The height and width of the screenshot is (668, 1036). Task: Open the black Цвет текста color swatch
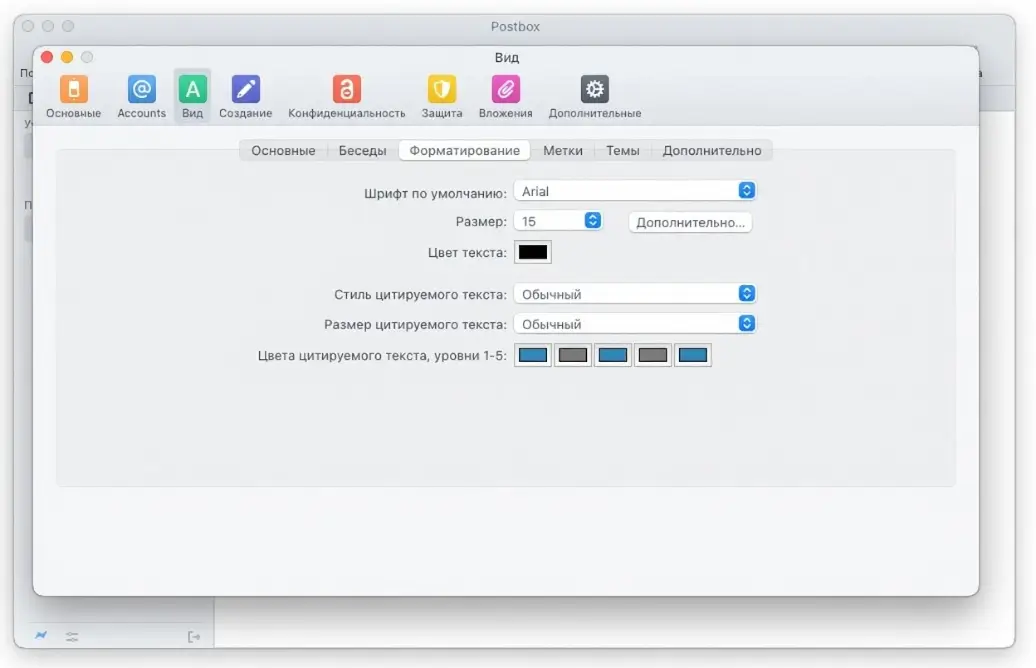[533, 252]
